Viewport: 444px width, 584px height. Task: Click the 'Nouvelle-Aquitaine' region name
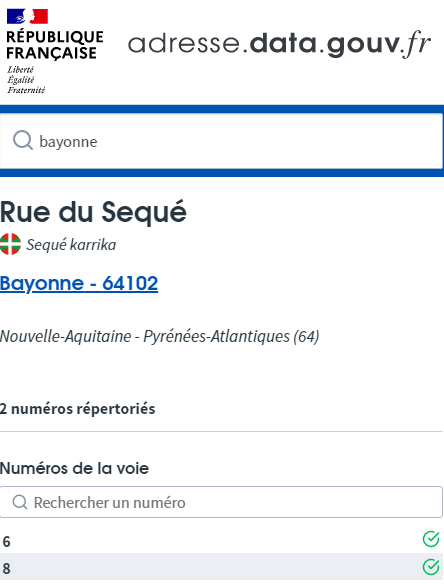click(x=66, y=336)
